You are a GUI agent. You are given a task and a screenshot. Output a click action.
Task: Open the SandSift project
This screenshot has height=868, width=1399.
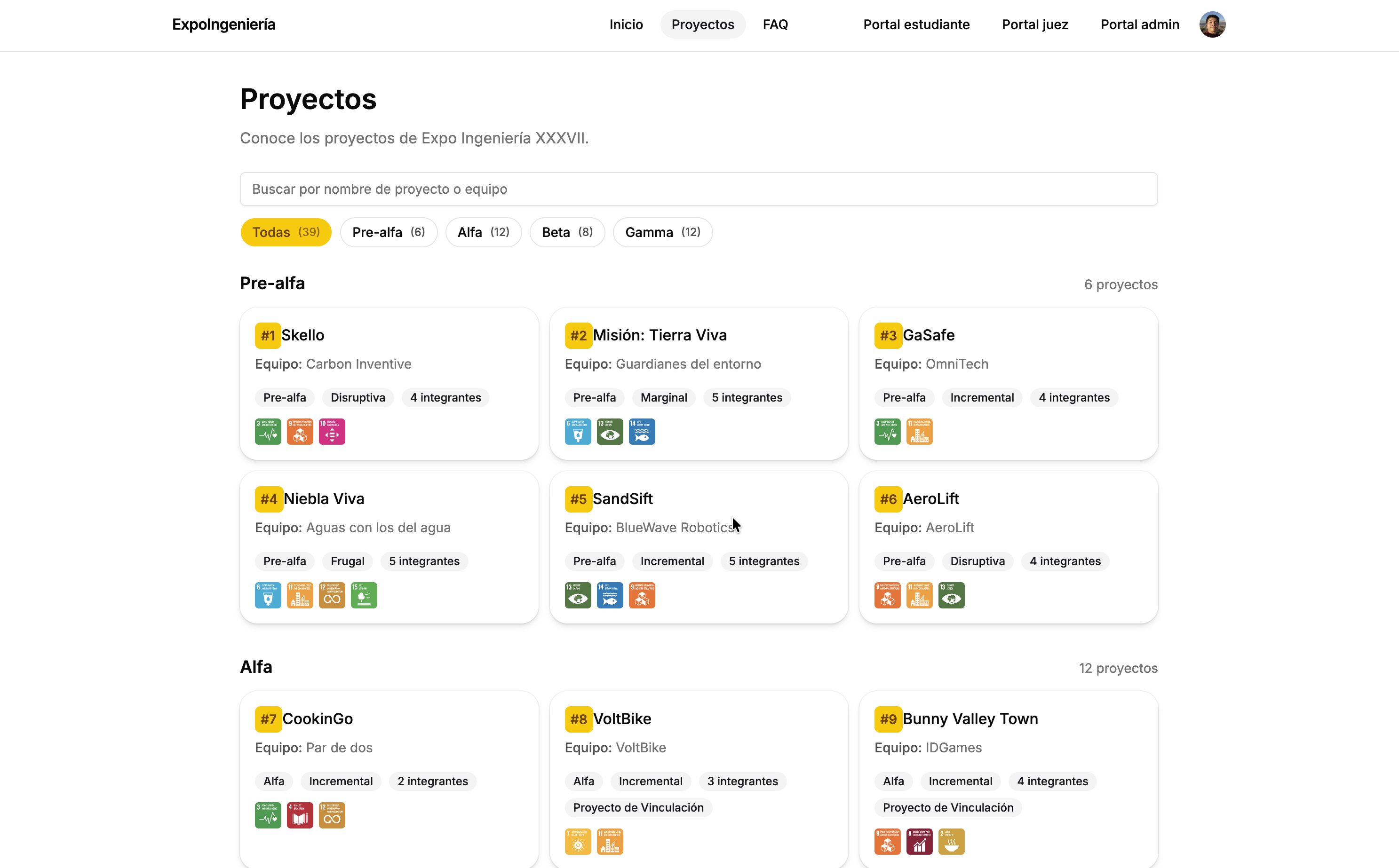pyautogui.click(x=622, y=499)
